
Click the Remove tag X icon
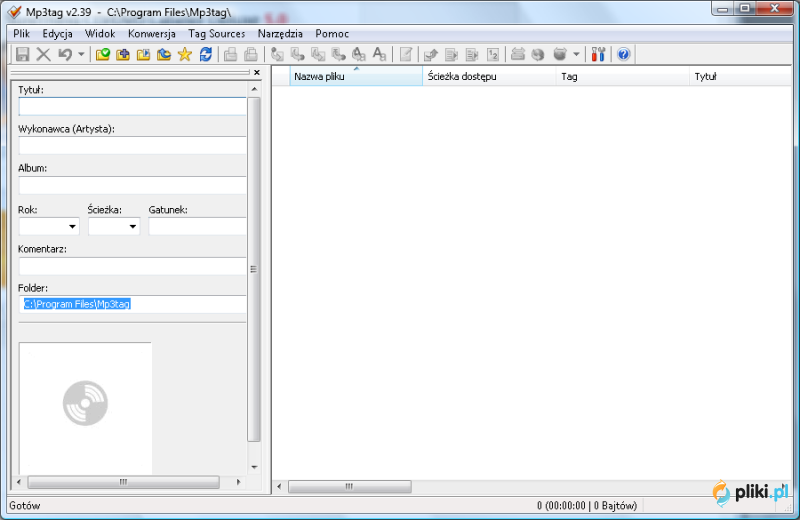(x=43, y=54)
